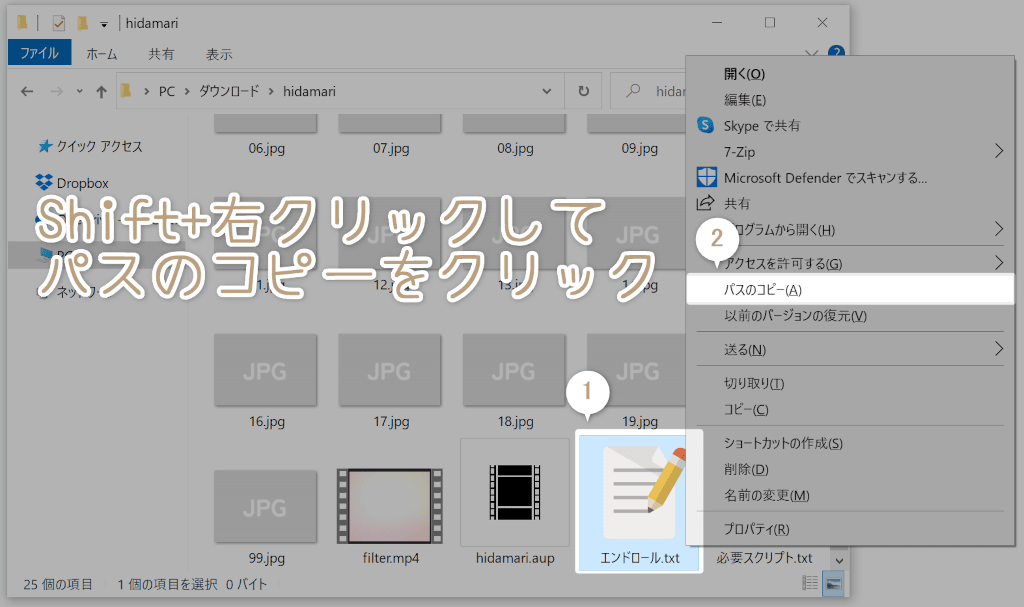Viewport: 1024px width, 607px height.
Task: Refresh the current folder view
Action: tap(583, 91)
